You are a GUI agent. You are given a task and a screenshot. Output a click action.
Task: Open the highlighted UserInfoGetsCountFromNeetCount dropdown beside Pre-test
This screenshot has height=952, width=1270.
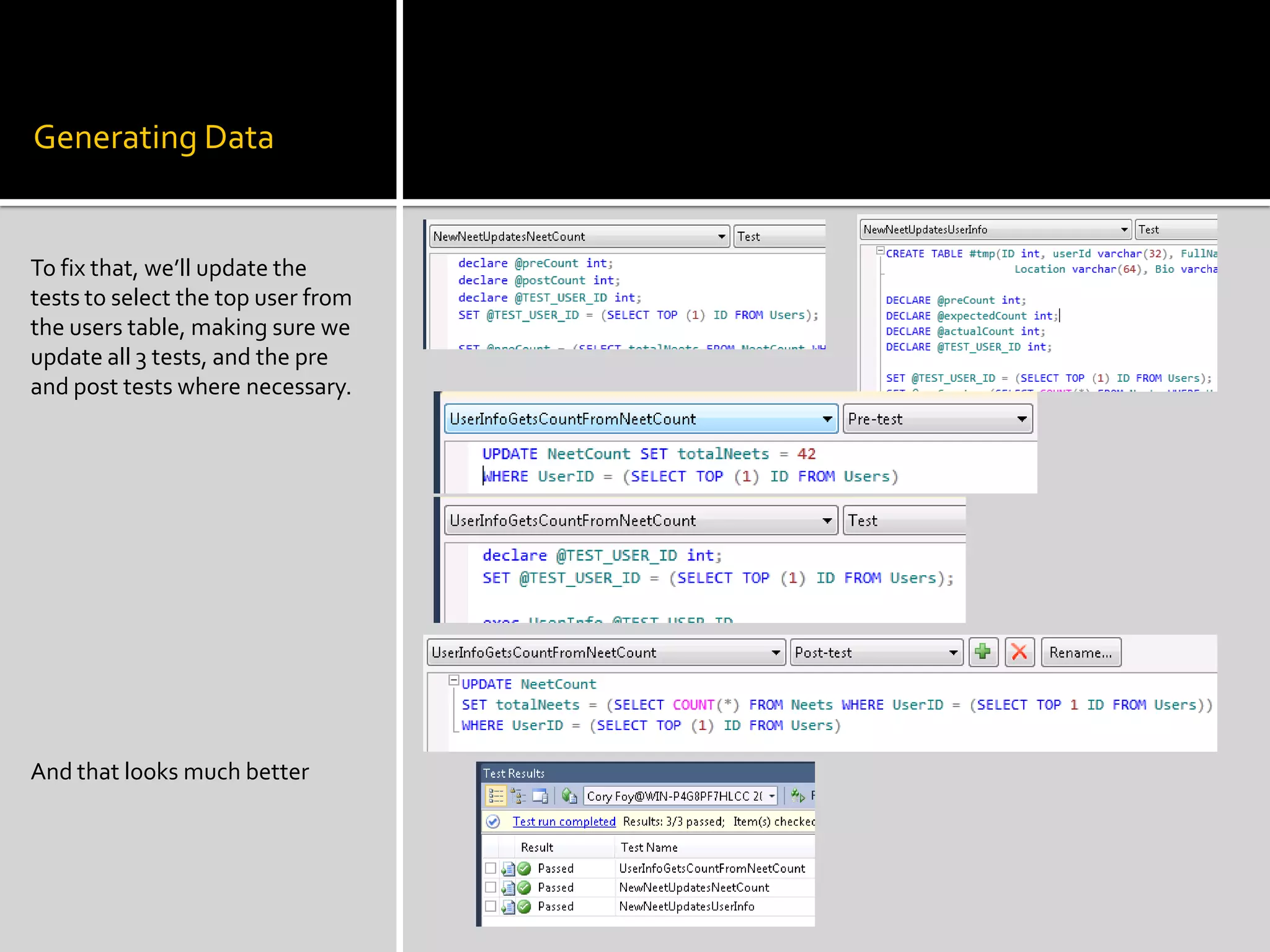coord(641,419)
